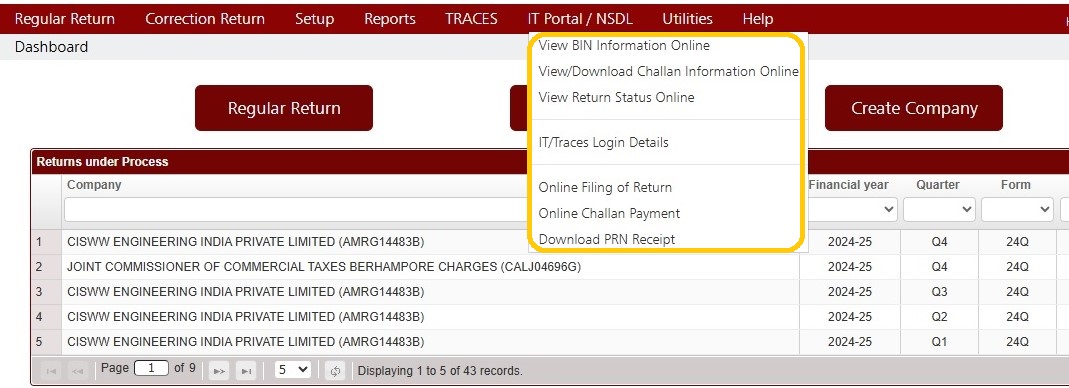Choose Online Challan Payment menu entry
The image size is (1069, 388).
tap(609, 213)
